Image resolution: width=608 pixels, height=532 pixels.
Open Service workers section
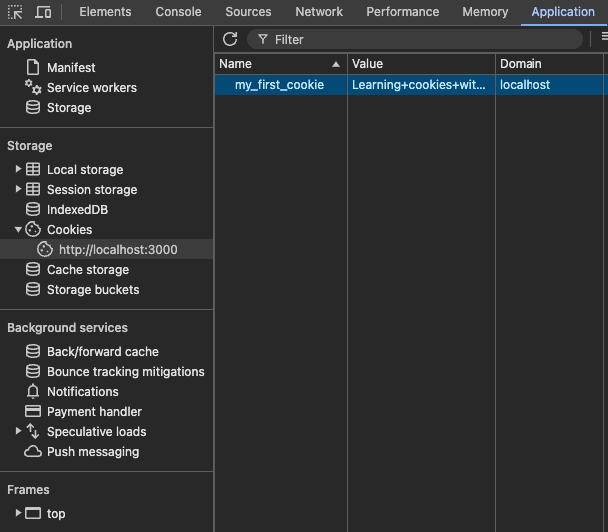91,87
